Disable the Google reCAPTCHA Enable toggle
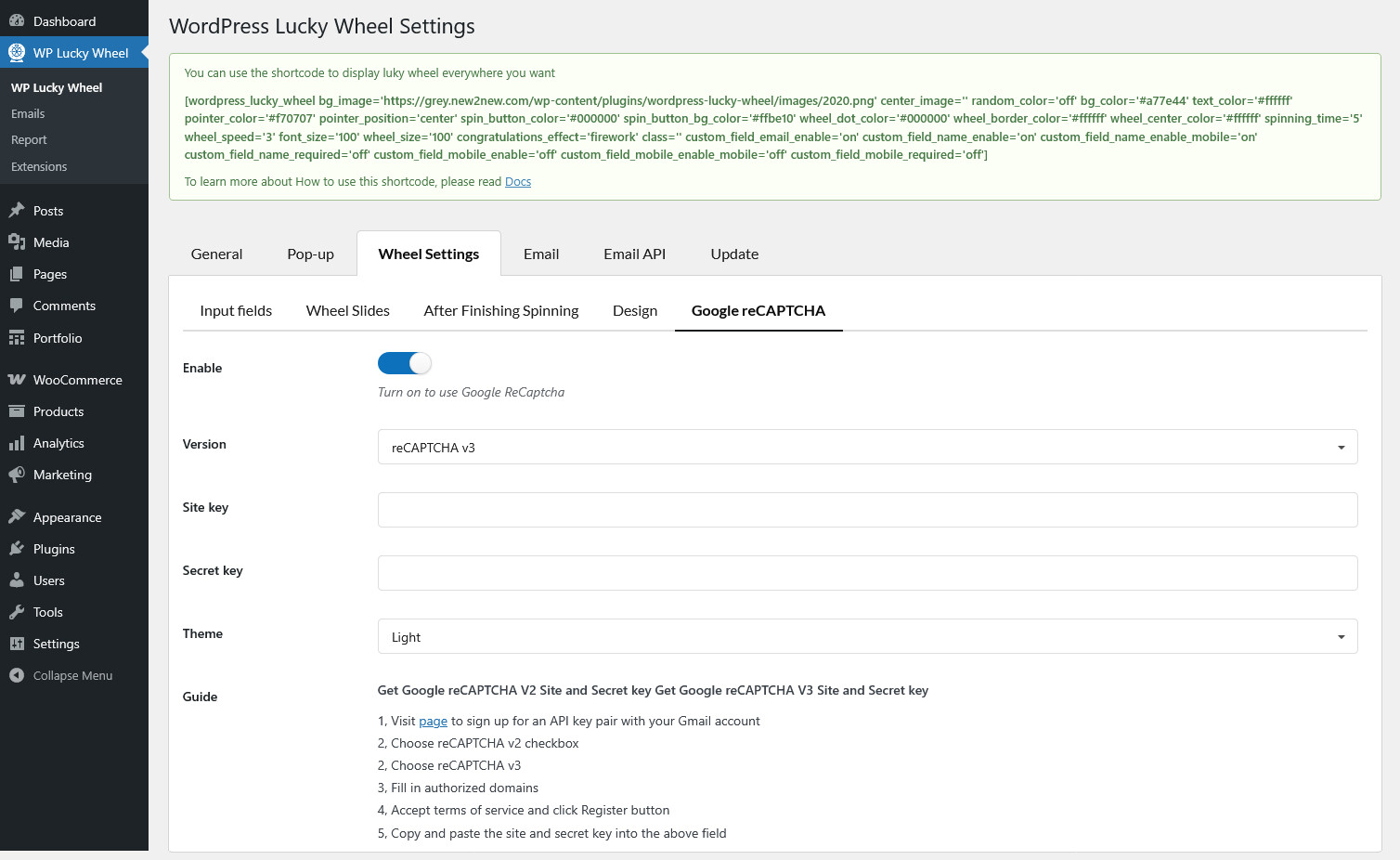 point(405,363)
